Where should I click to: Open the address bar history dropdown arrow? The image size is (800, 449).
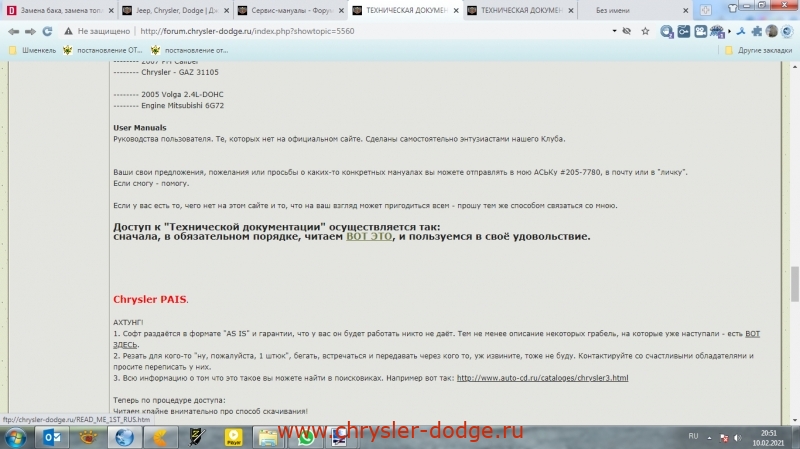pyautogui.click(x=614, y=32)
